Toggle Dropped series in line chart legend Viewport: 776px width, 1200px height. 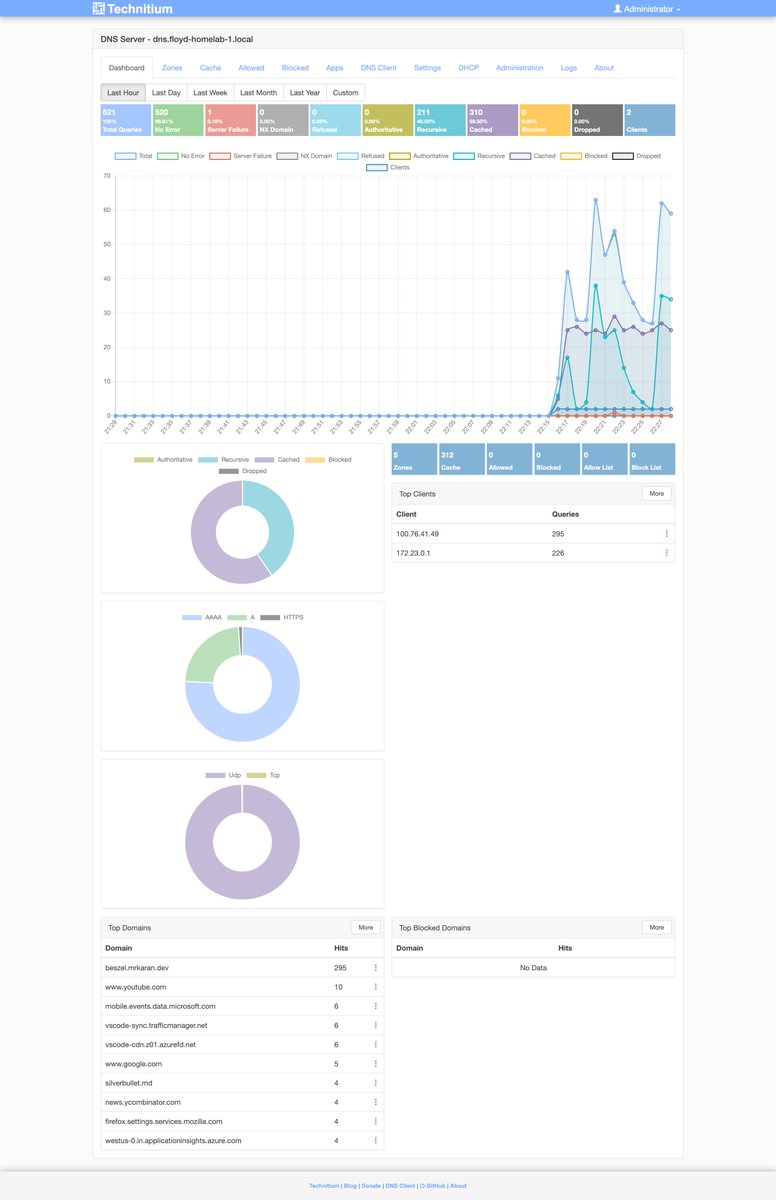pyautogui.click(x=636, y=156)
